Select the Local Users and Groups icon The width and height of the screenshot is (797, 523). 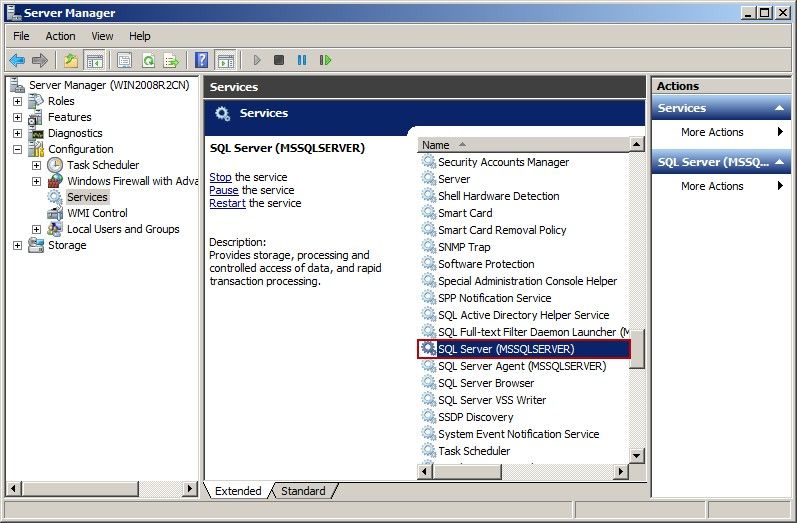click(55, 229)
